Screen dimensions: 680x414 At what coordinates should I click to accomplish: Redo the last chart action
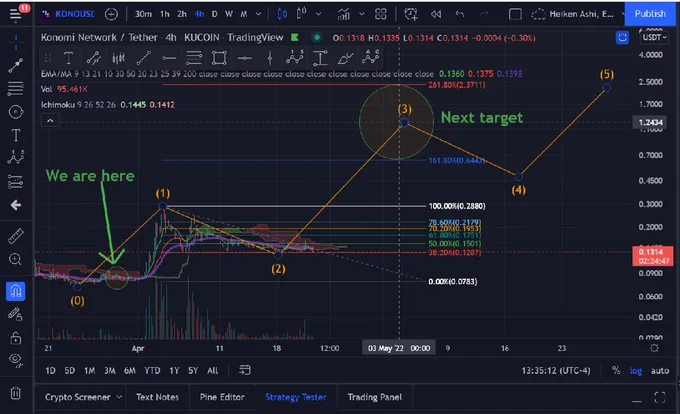tap(484, 14)
